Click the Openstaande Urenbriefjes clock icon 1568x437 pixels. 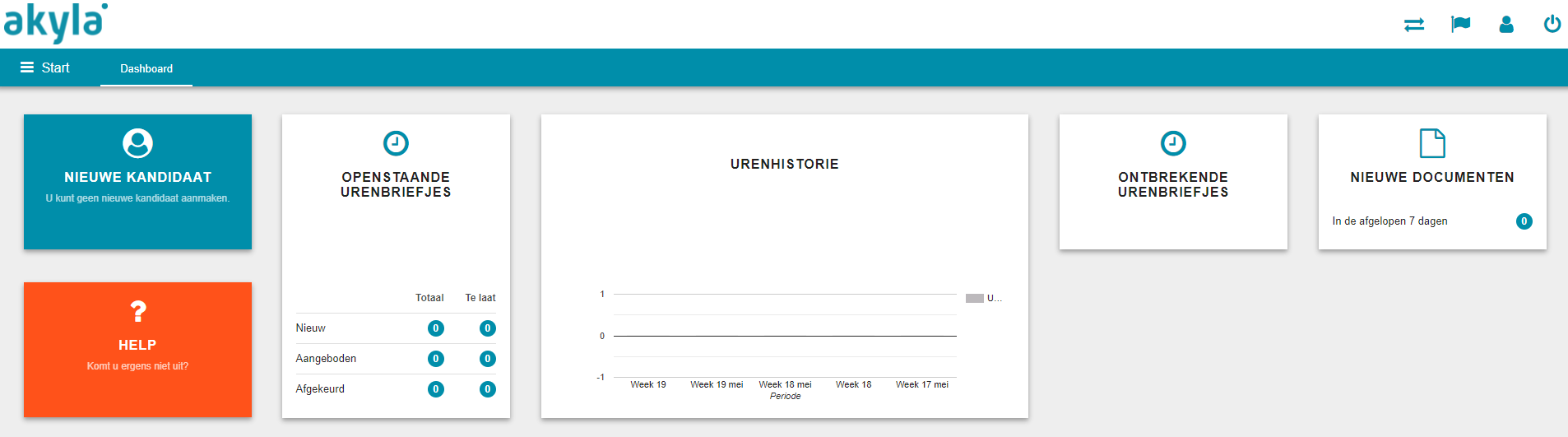tap(396, 143)
